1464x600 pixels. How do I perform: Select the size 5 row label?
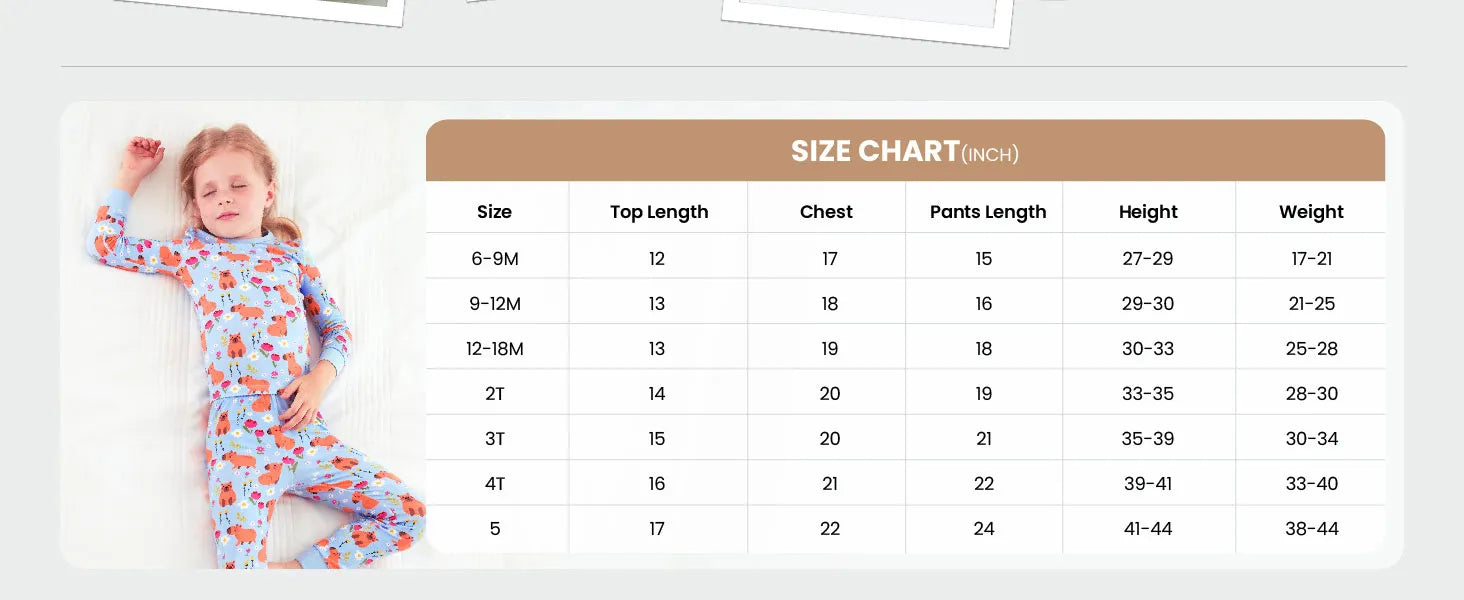click(495, 529)
